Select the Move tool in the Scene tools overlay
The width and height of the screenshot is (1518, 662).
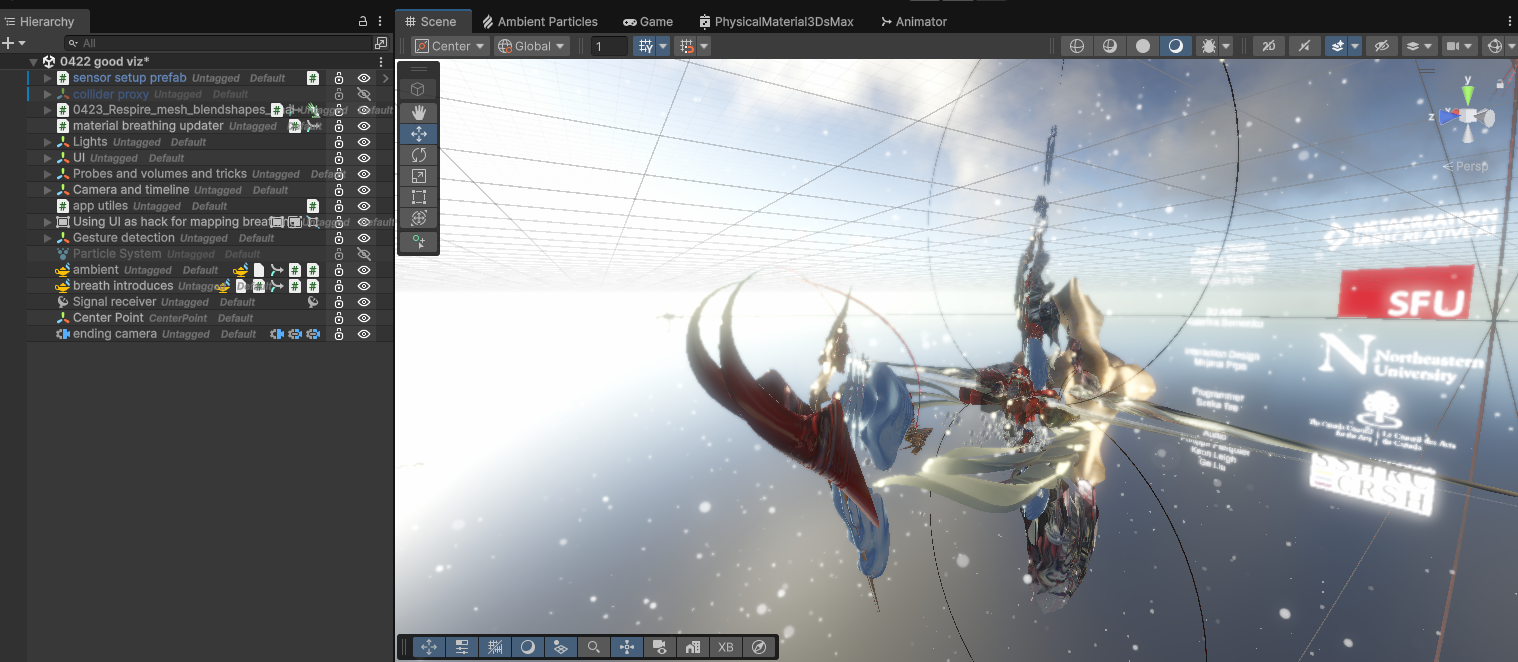point(418,134)
